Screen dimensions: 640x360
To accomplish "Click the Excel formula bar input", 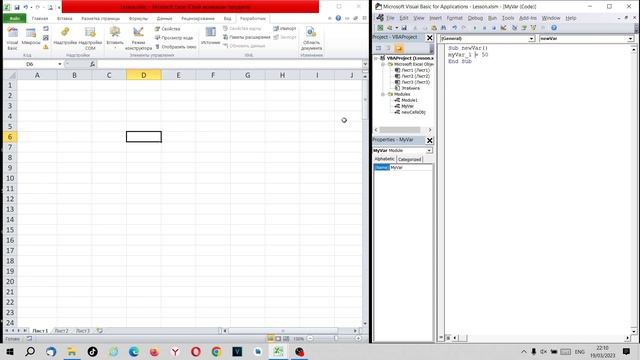I will (x=230, y=64).
